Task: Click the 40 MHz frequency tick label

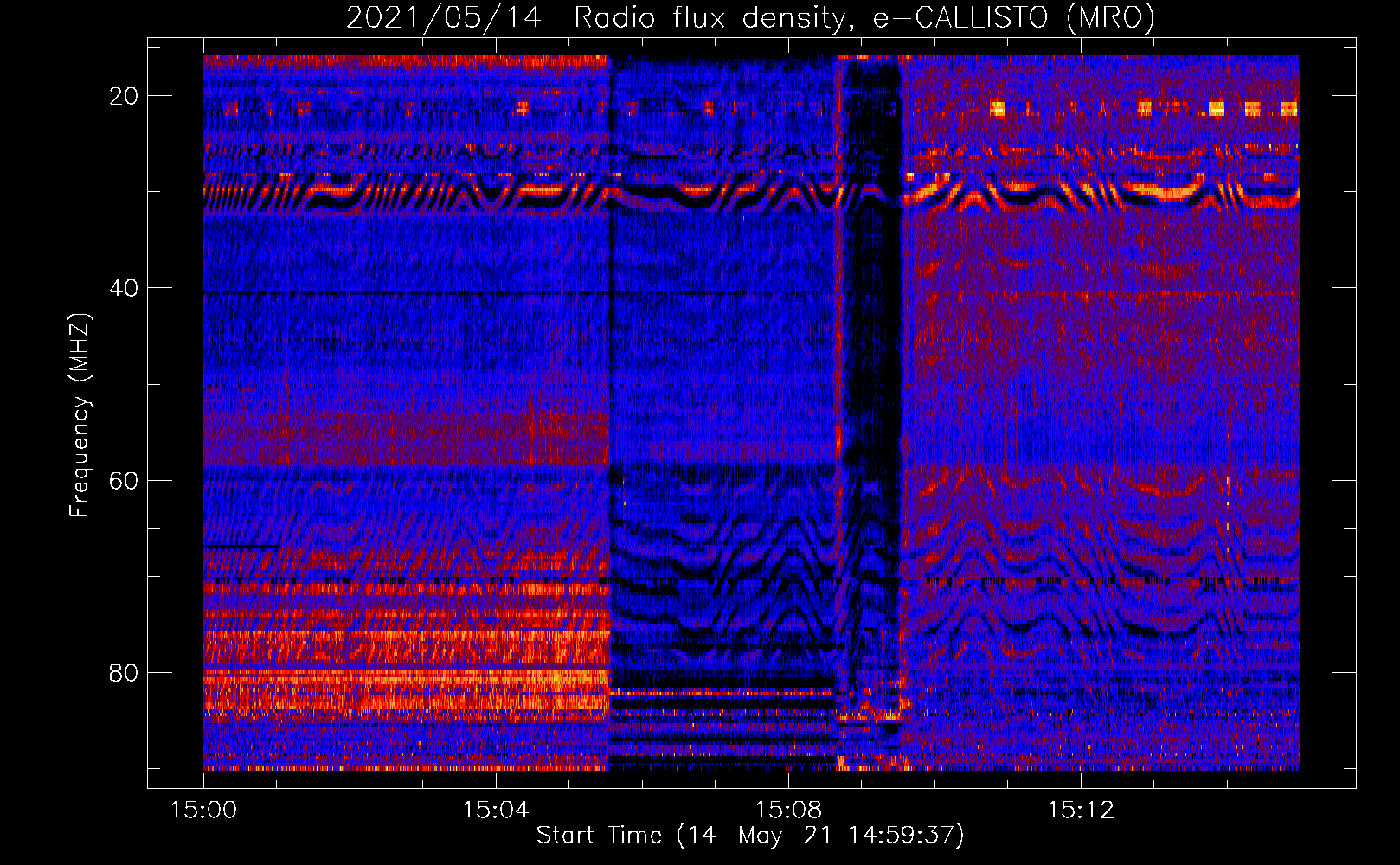Action: (124, 288)
